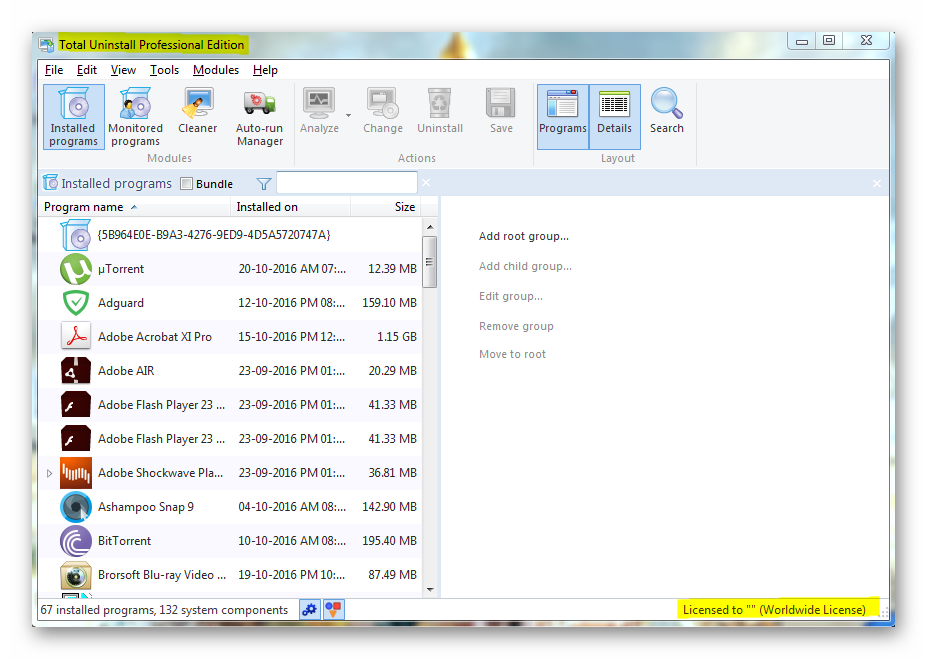
Task: Click the Move to root link
Action: 513,354
